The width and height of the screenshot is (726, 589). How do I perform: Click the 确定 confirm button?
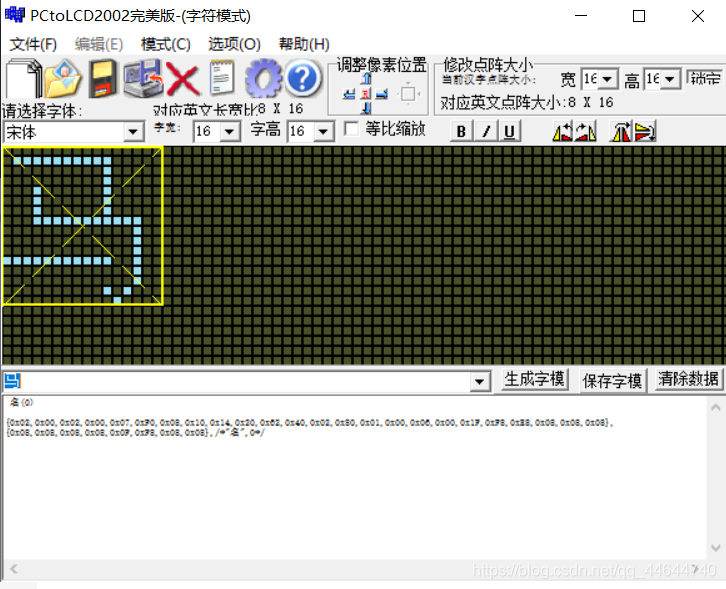pyautogui.click(x=705, y=78)
